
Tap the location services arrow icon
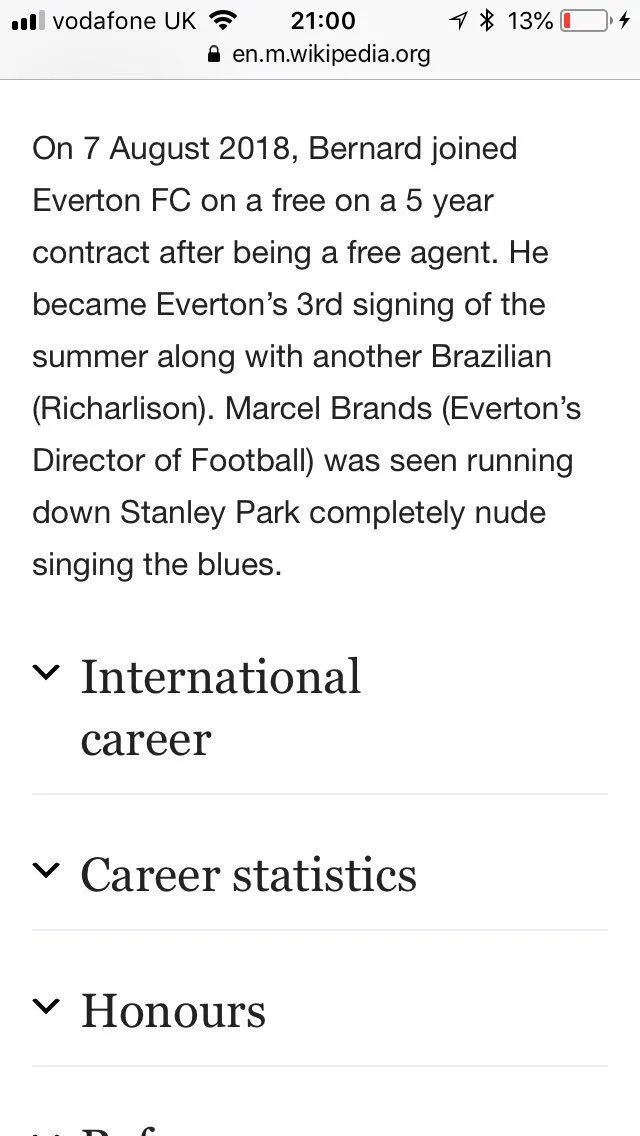point(458,20)
